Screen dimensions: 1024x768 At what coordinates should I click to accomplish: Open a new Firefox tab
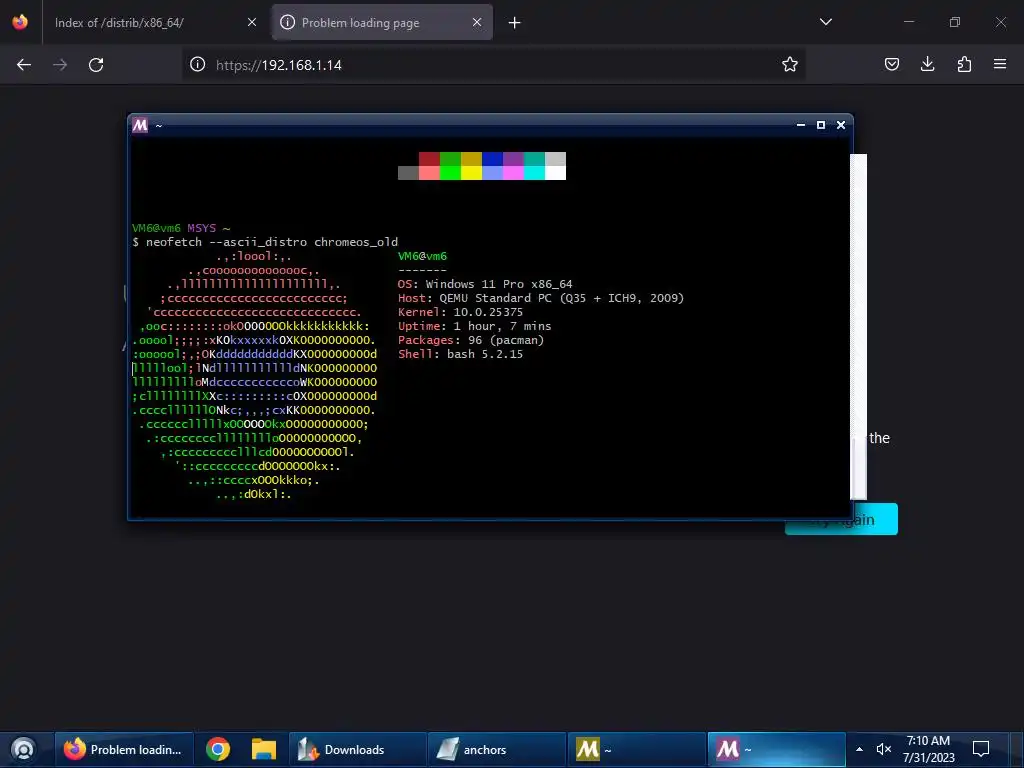(x=515, y=23)
